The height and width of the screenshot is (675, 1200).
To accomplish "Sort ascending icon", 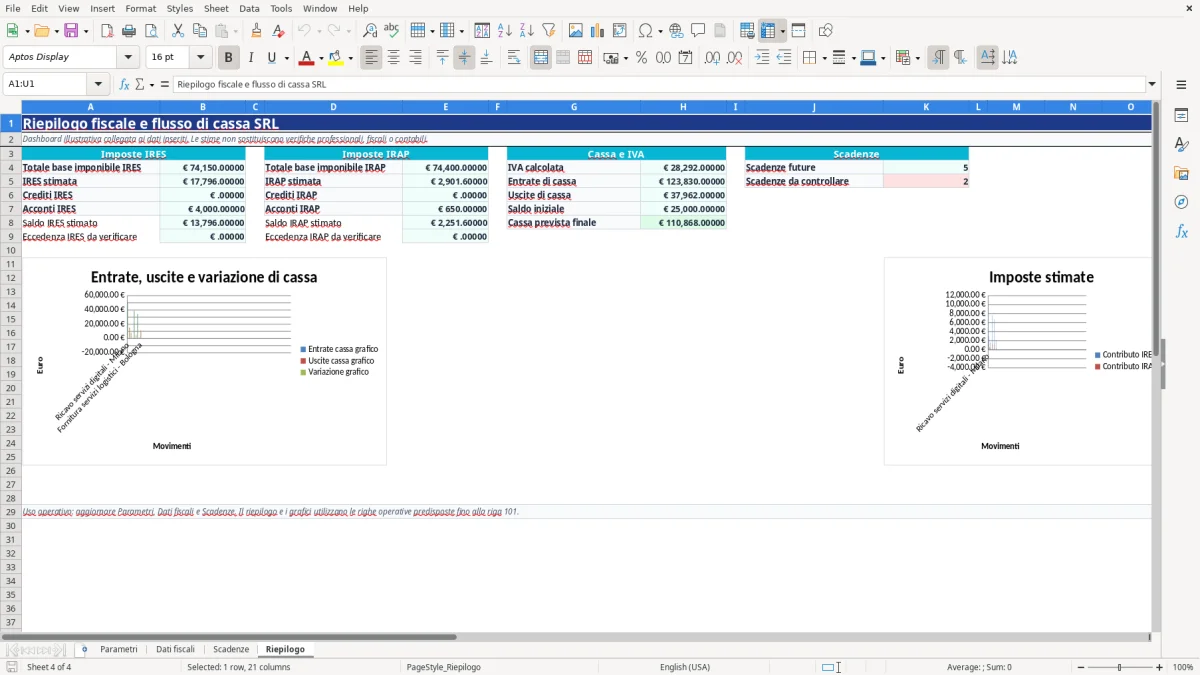I will (x=505, y=31).
